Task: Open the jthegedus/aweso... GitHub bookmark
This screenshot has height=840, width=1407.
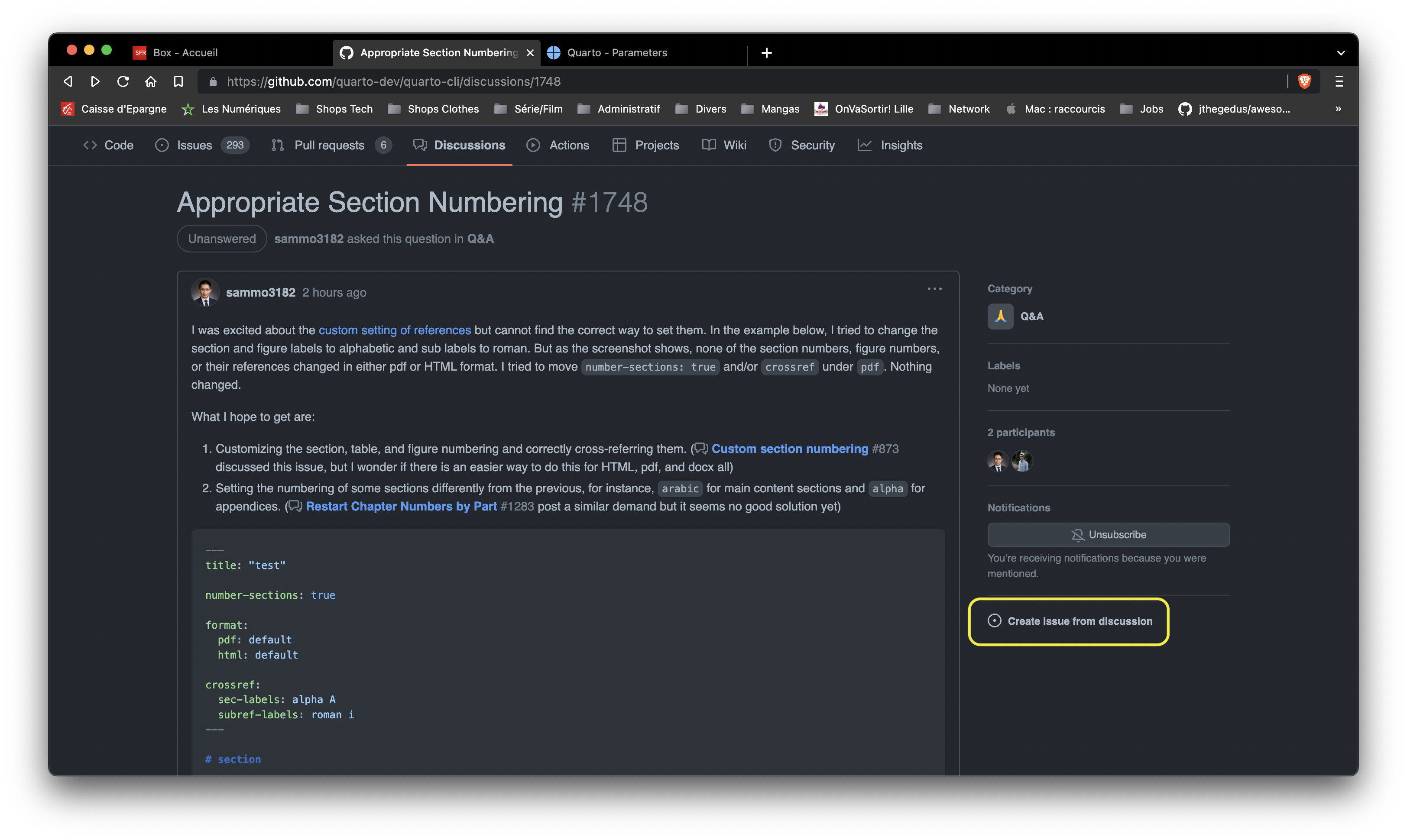Action: [x=1234, y=109]
